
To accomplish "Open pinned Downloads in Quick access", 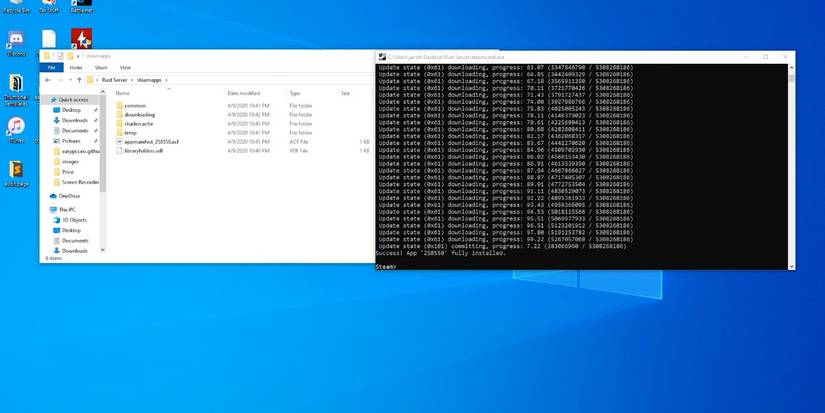I will (71, 120).
